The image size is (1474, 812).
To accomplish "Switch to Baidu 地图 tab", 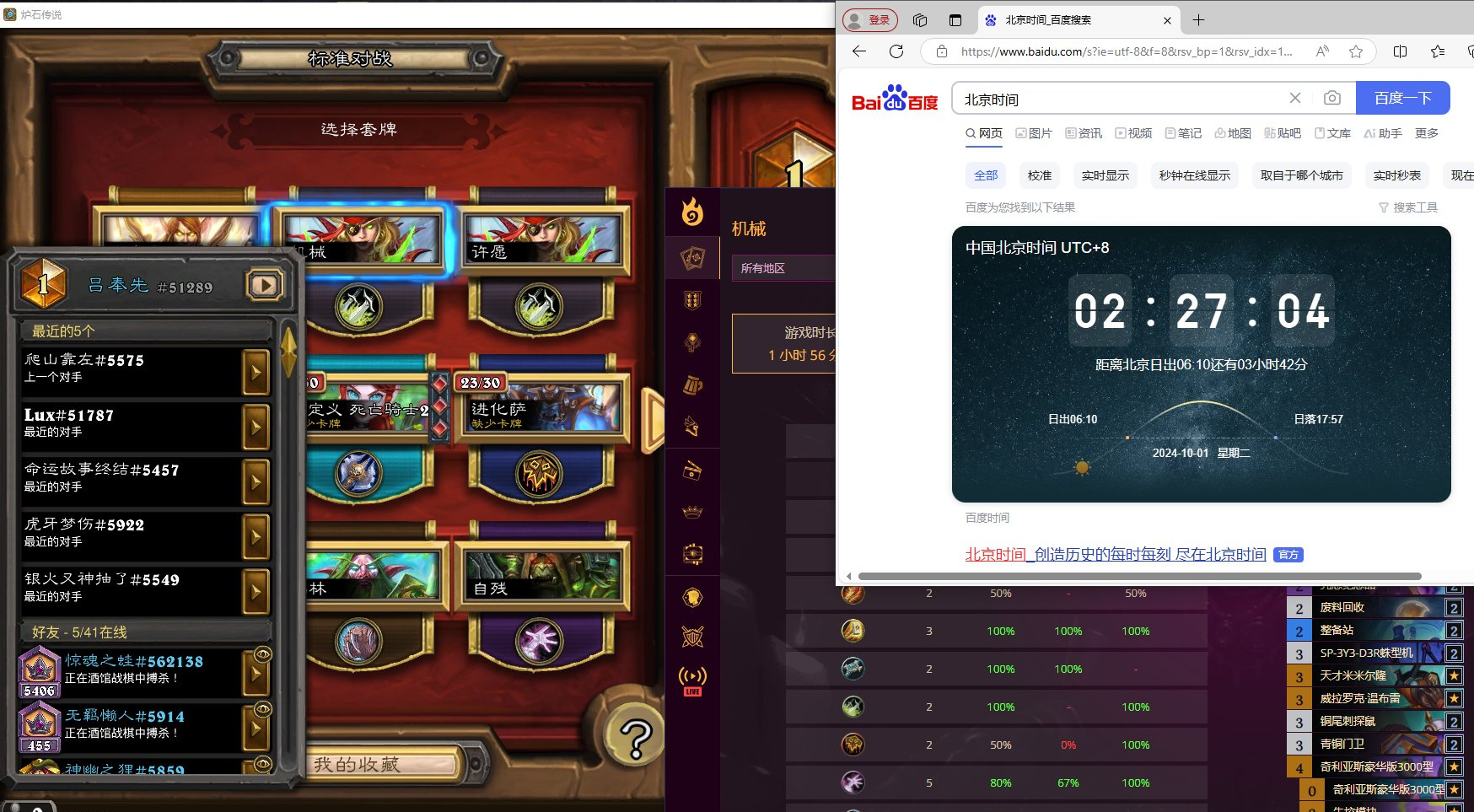I will tap(1233, 133).
